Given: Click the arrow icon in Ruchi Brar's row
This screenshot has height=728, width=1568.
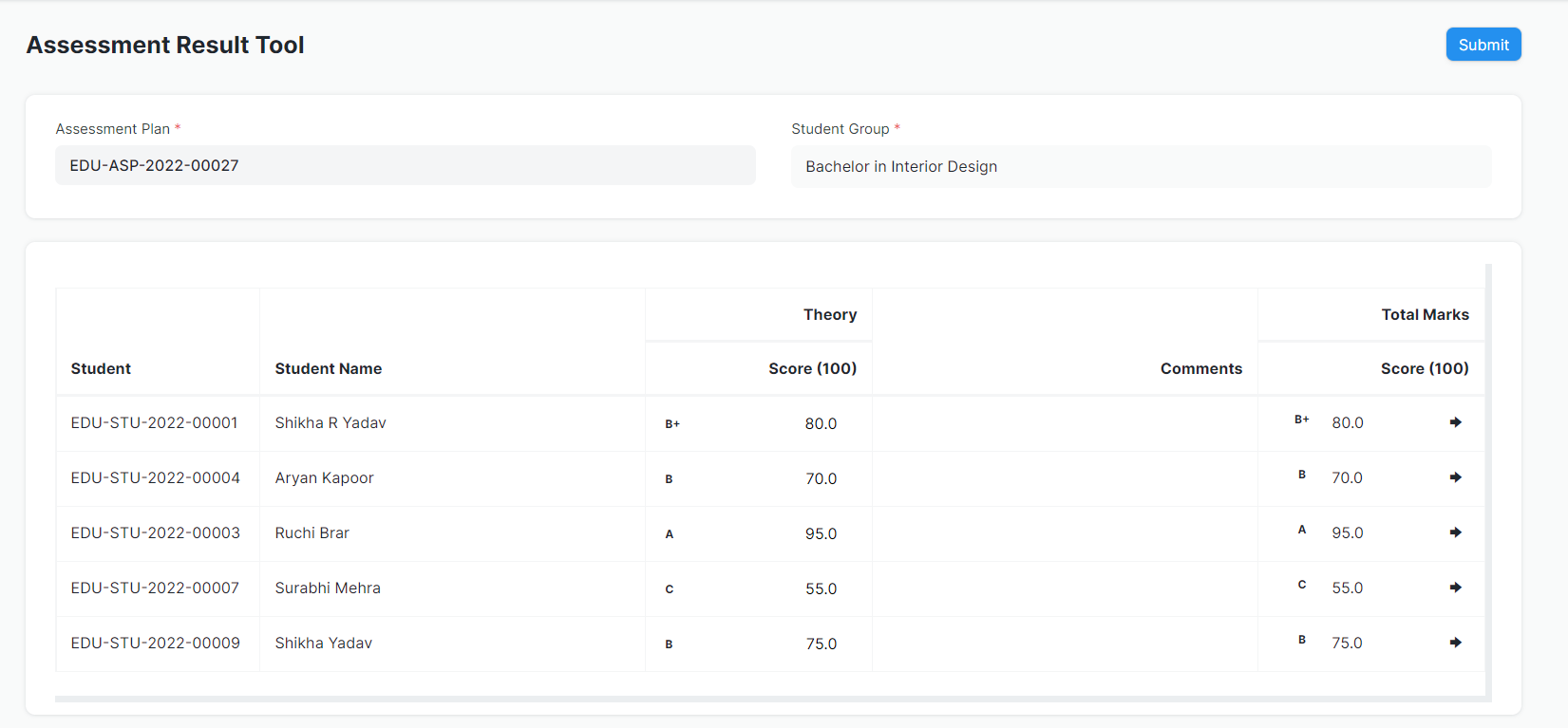Looking at the screenshot, I should click(1455, 532).
